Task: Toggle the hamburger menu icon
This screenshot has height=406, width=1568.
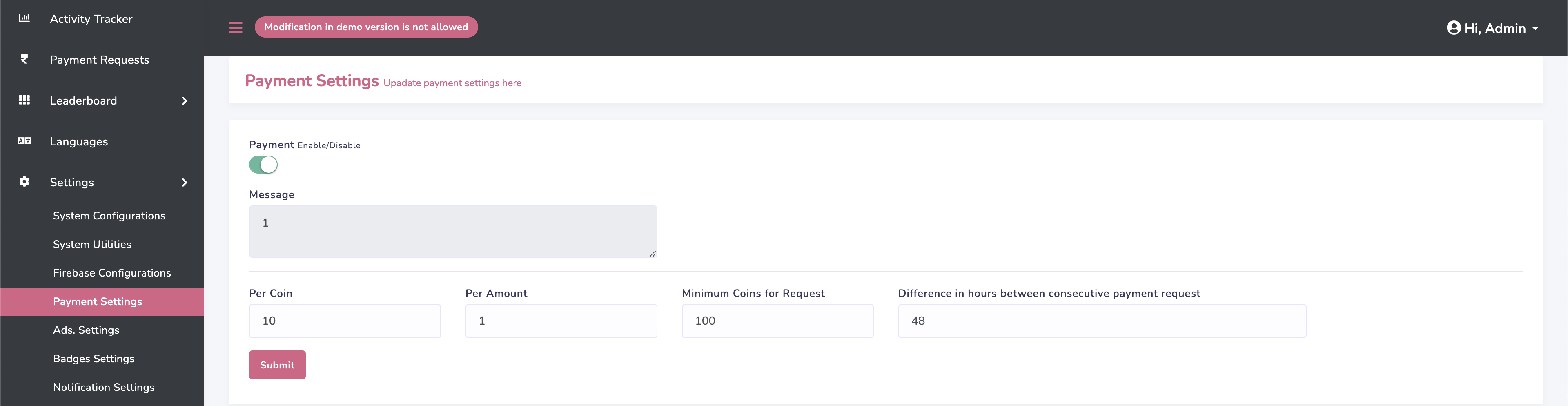Action: click(x=236, y=27)
